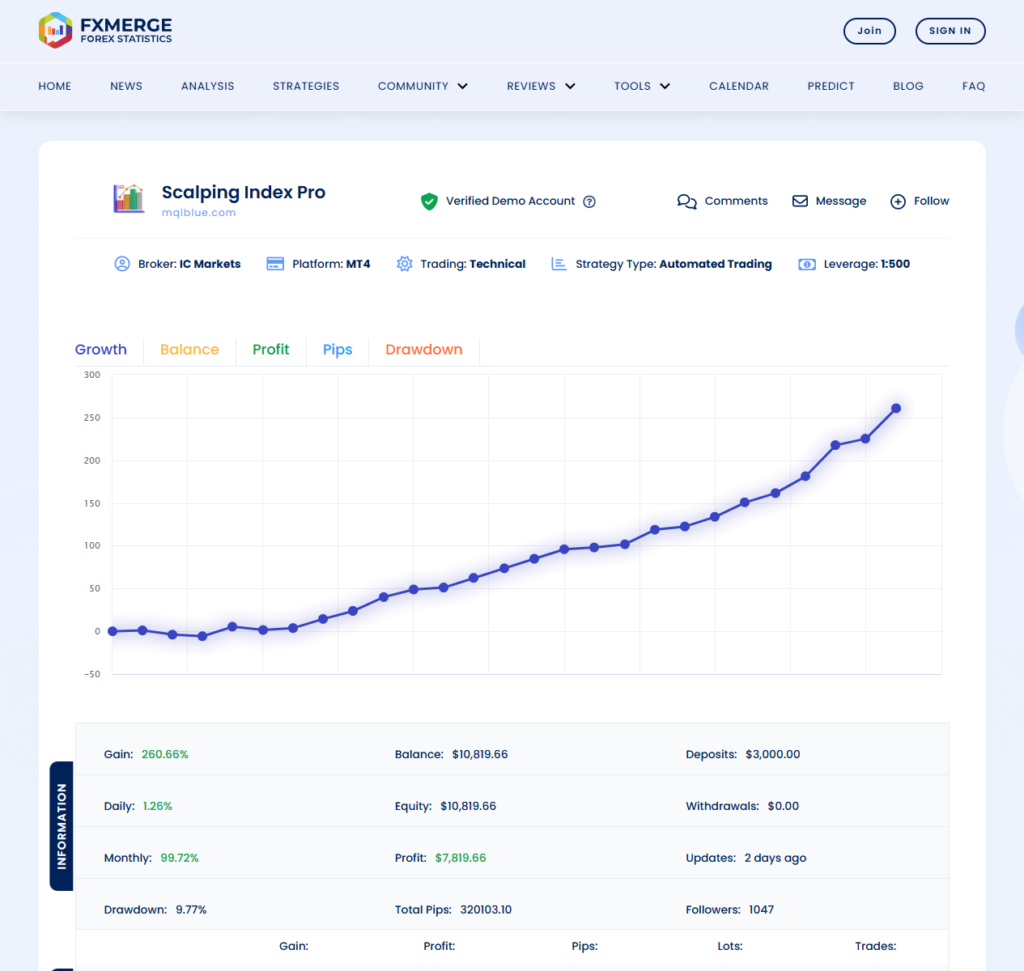Screen dimensions: 1024x971
Task: Switch to the Pips chart tab
Action: 338,349
